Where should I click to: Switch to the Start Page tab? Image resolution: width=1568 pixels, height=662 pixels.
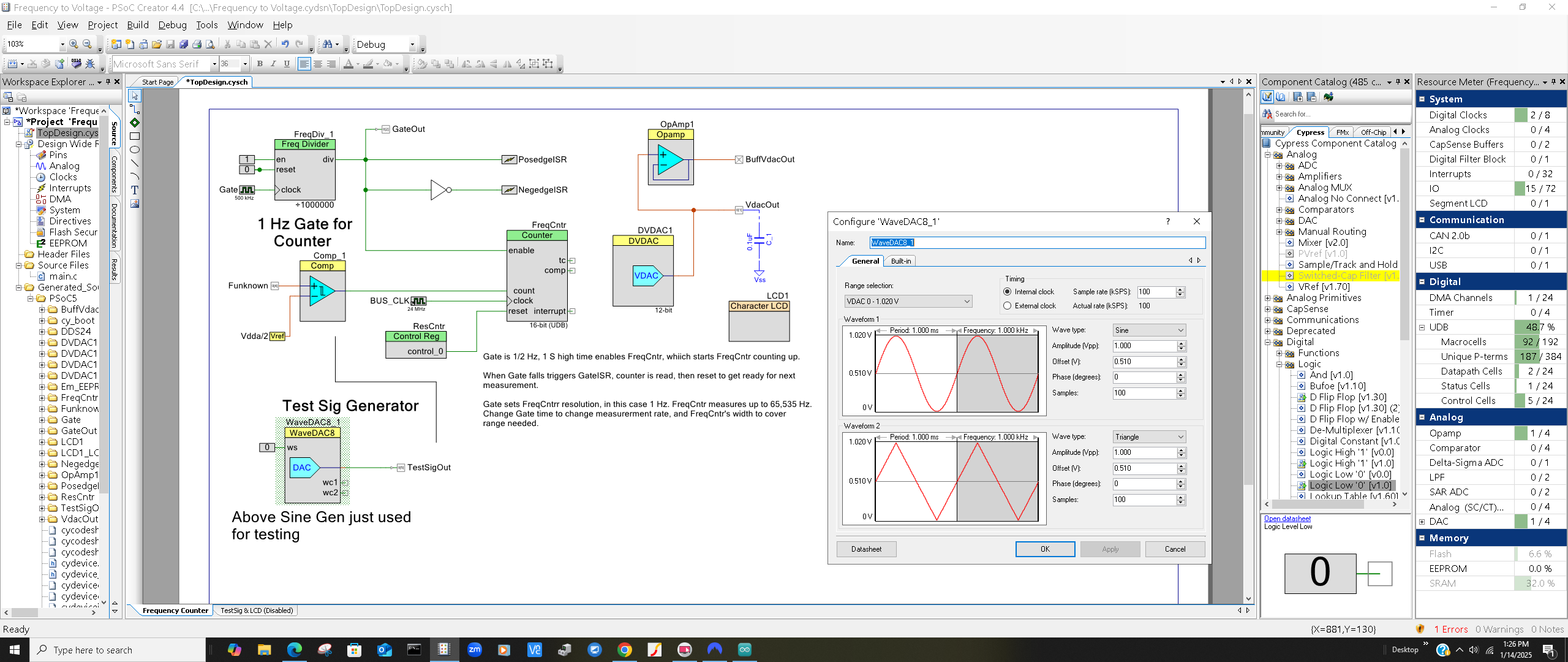157,82
